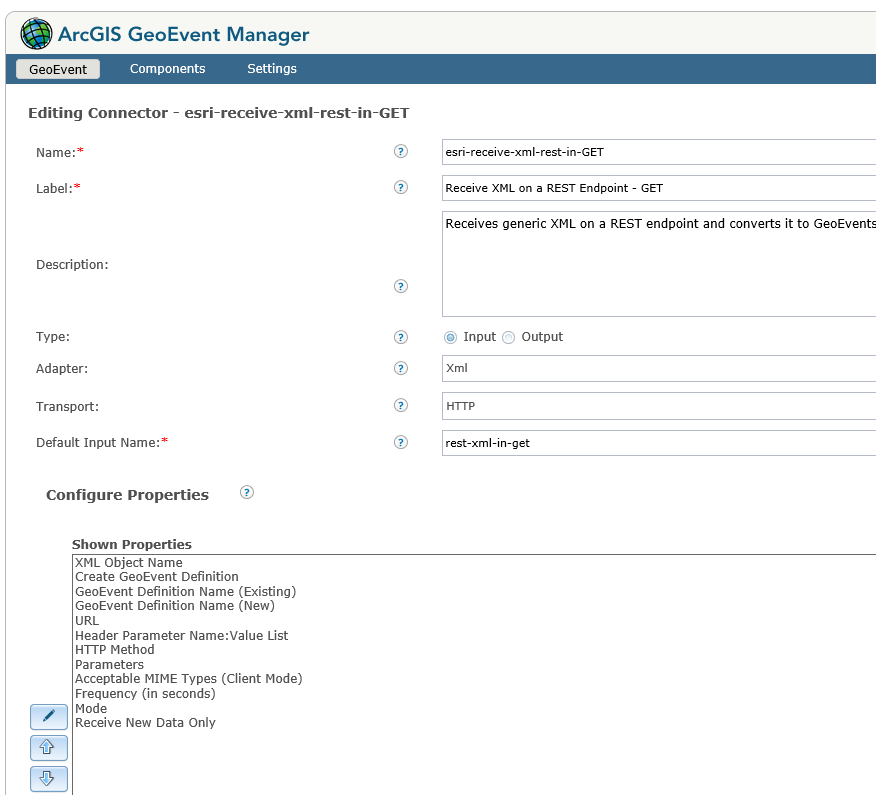Select the Input type radio button
Image resolution: width=876 pixels, height=795 pixels.
coord(450,337)
